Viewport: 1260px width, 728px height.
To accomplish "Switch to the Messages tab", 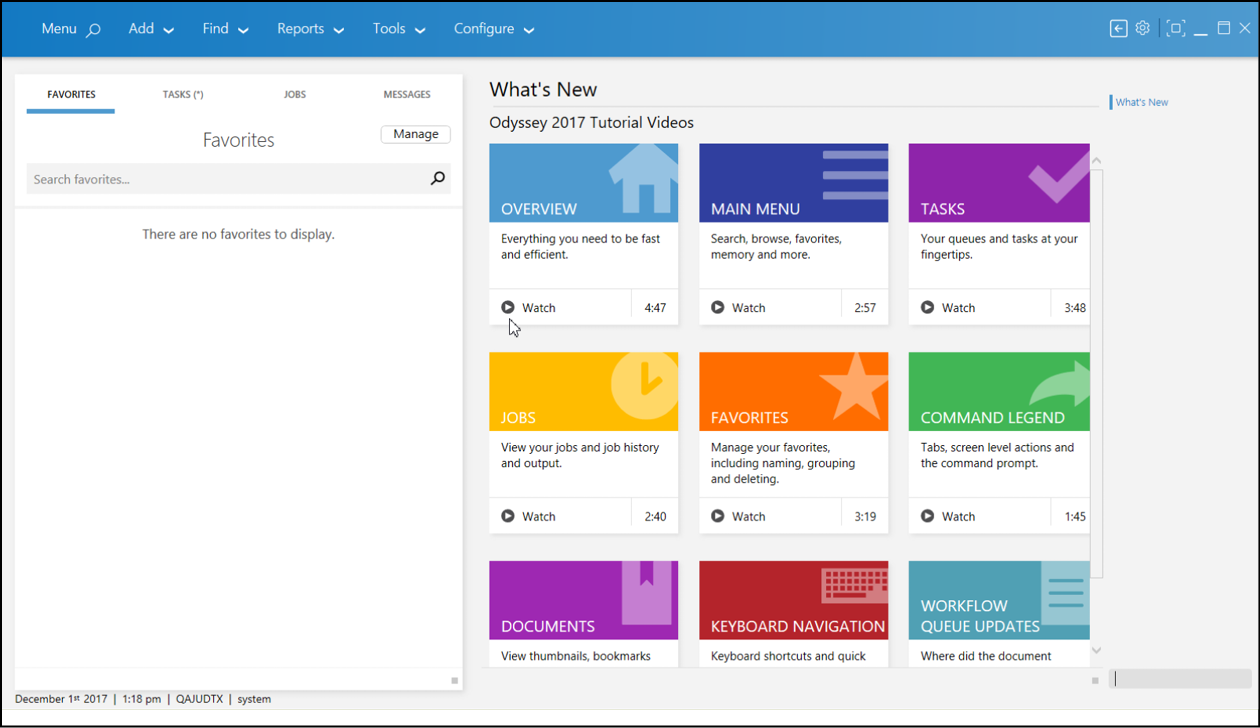I will click(407, 95).
